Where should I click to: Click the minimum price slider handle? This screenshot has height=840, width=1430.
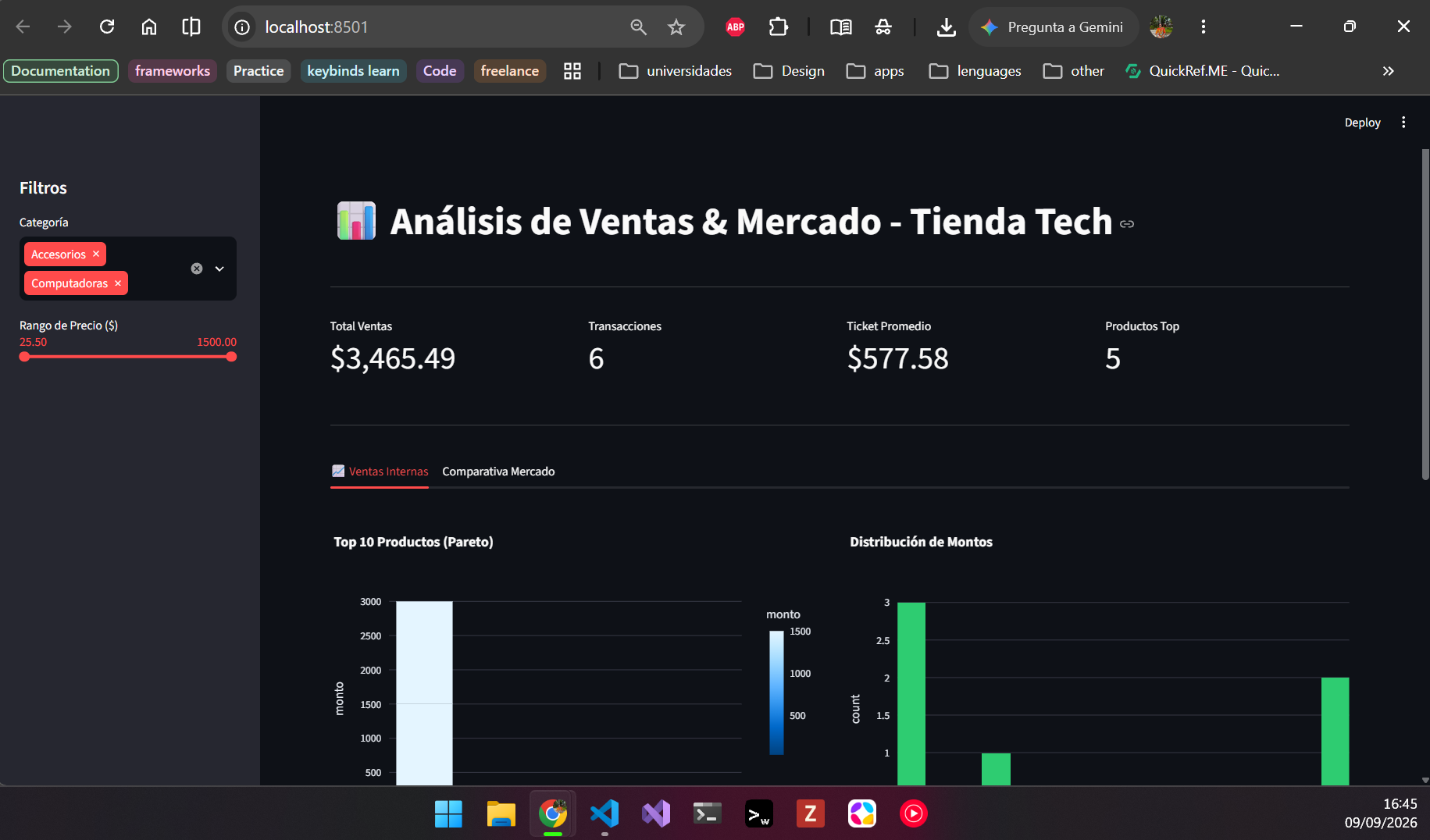pyautogui.click(x=25, y=357)
